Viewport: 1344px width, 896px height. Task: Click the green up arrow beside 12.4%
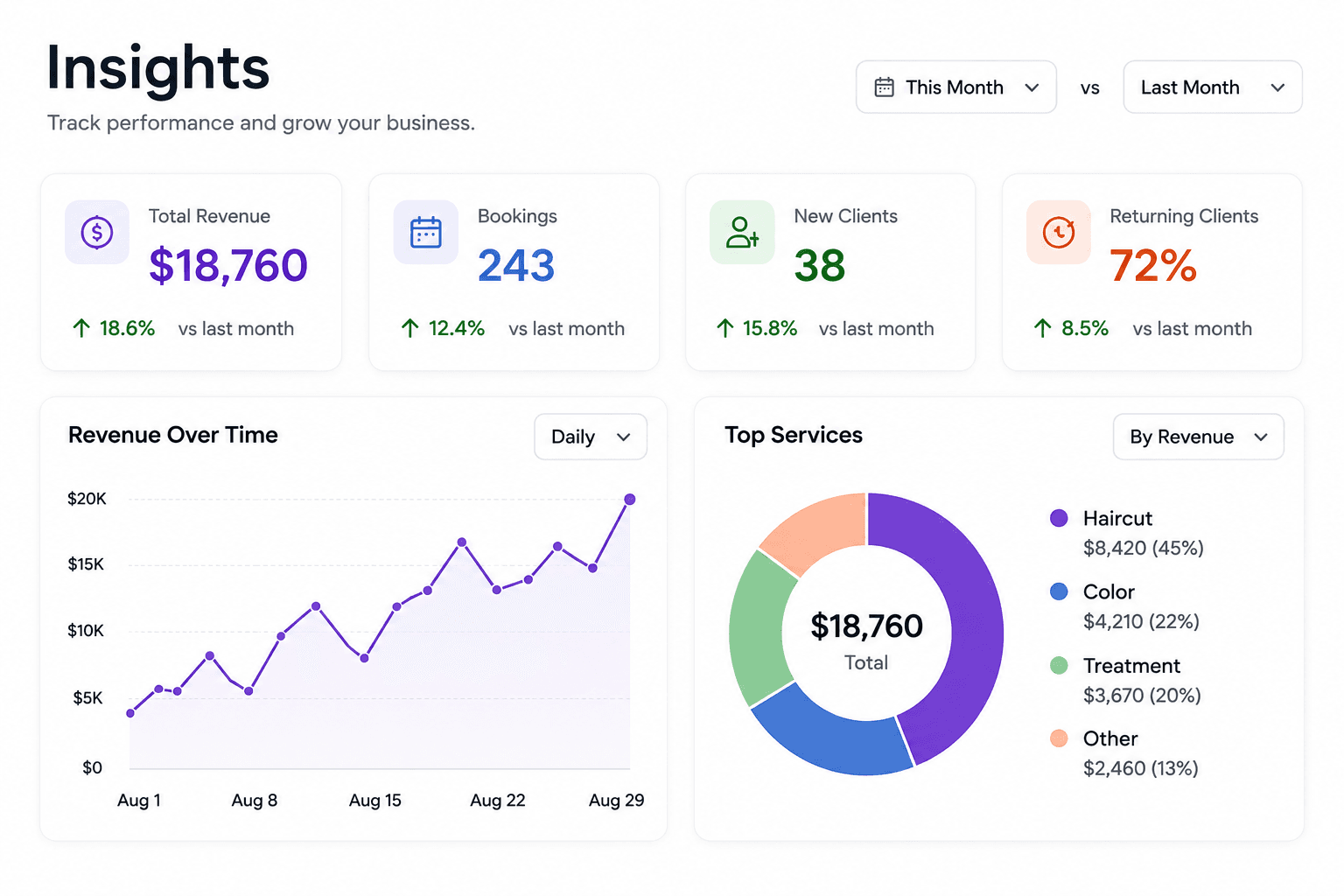(410, 328)
